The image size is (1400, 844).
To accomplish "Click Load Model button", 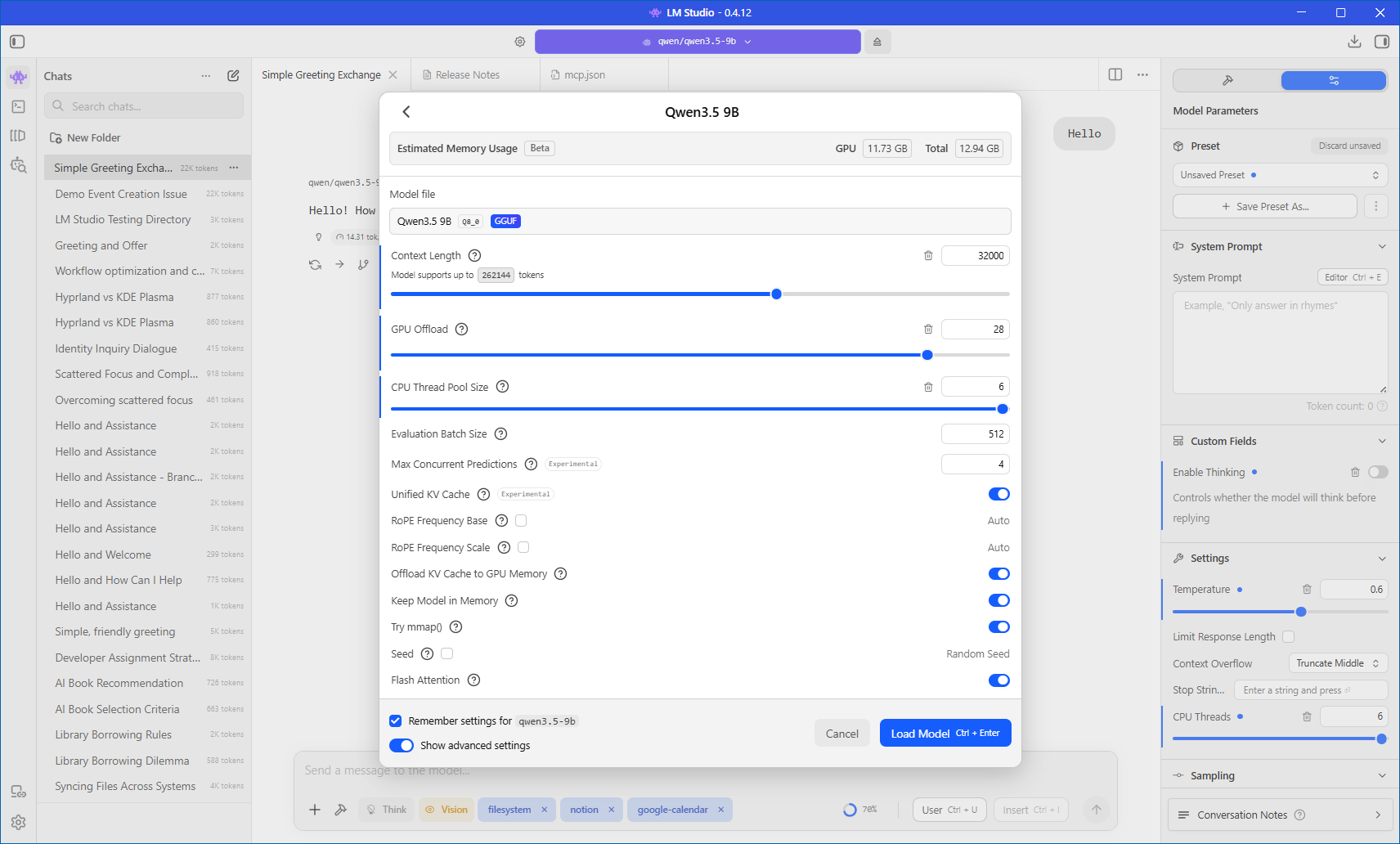I will point(945,734).
